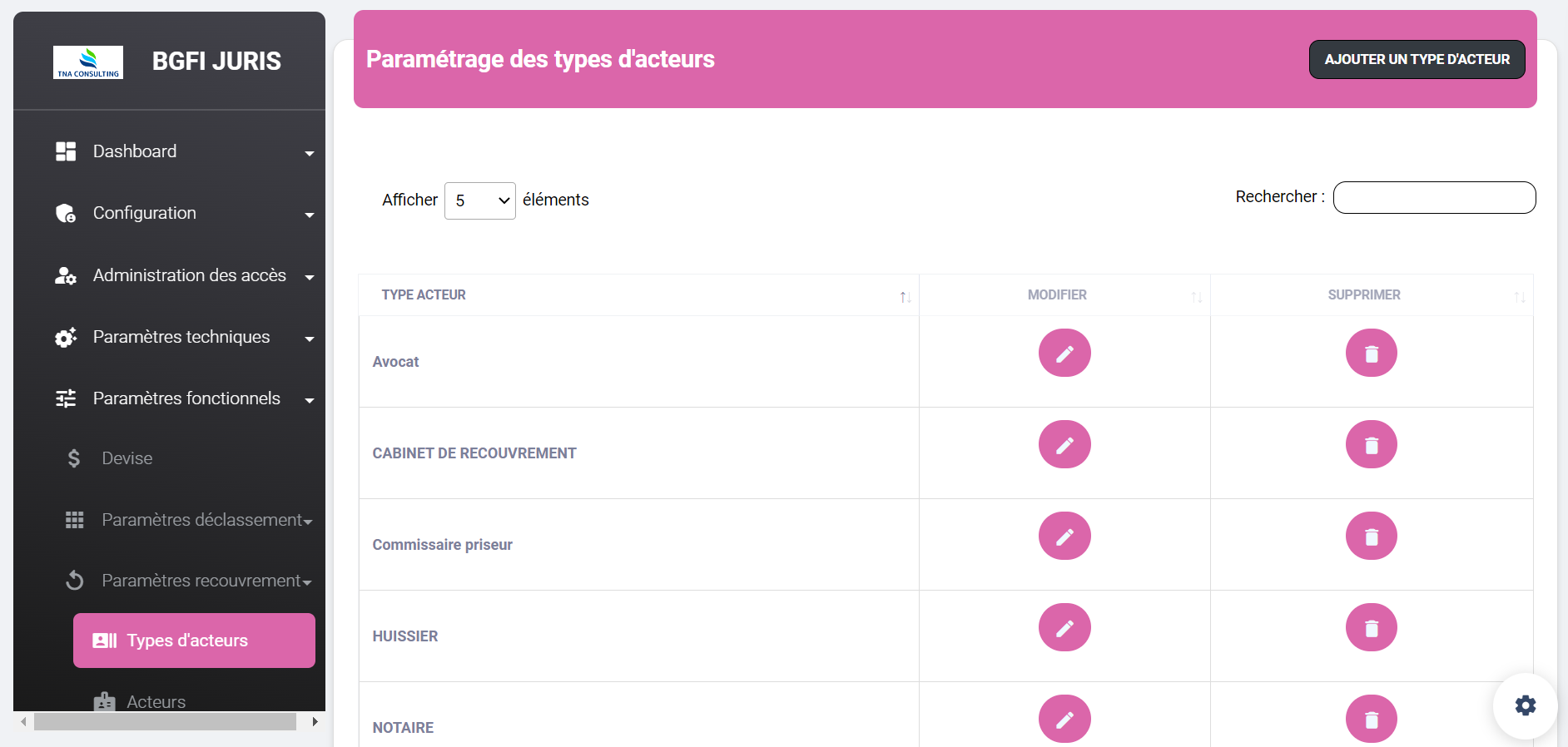Image resolution: width=1568 pixels, height=747 pixels.
Task: Edit the CABINET DE RECOUVREMENT row
Action: point(1064,445)
